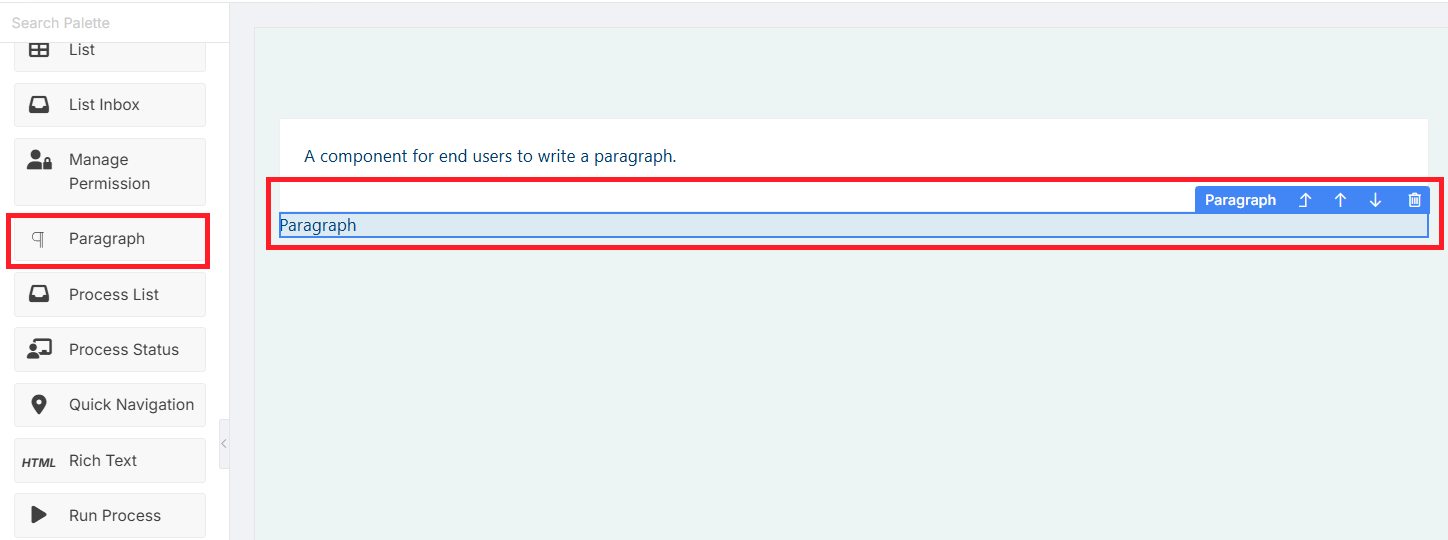1448x540 pixels.
Task: Select parent element via bent up-arrow icon
Action: pyautogui.click(x=1305, y=200)
